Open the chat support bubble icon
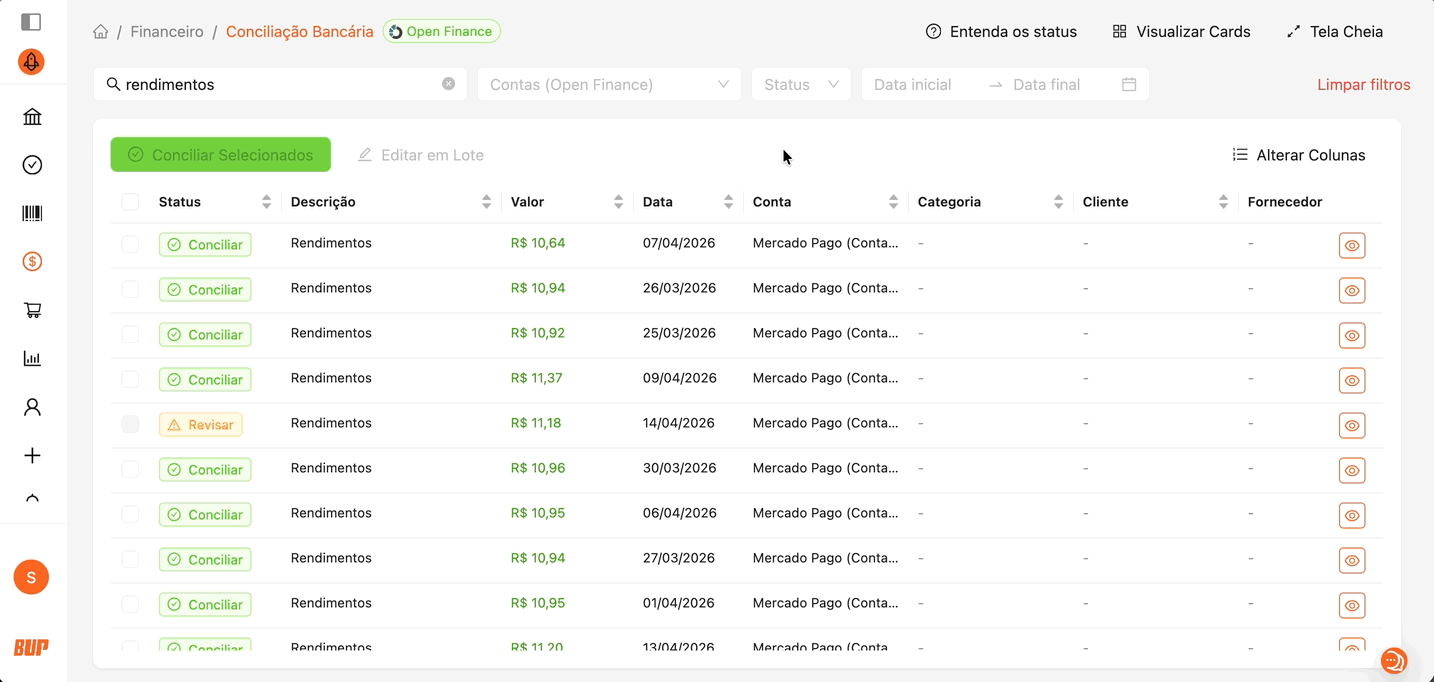The image size is (1434, 682). (1393, 660)
